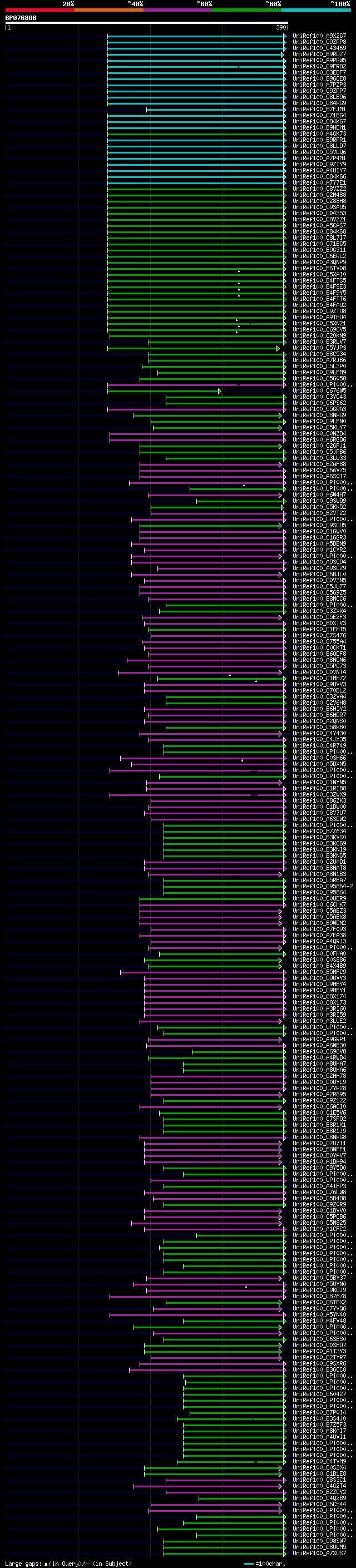Choose UniRef100_A9THU4 hit
Viewport: 356px width, 1568px height.
[x=319, y=317]
